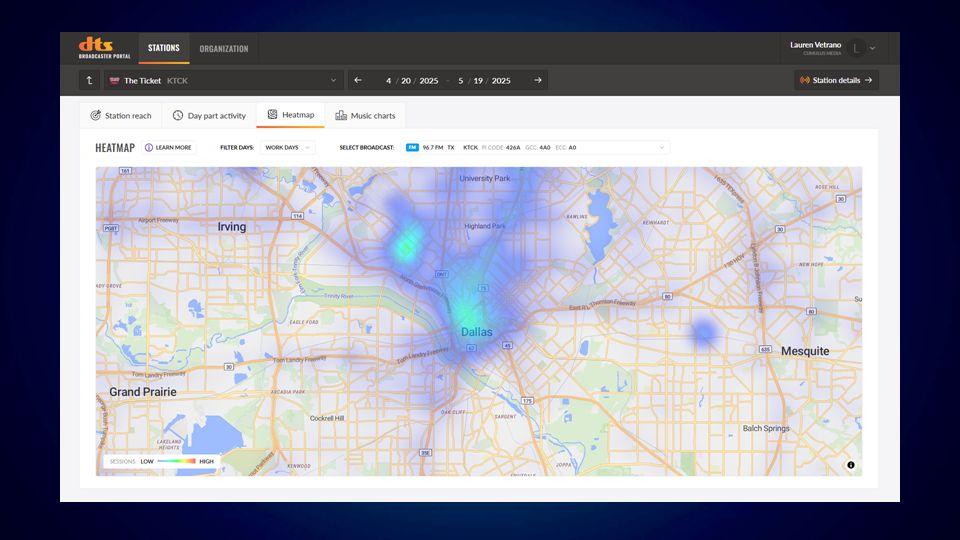The image size is (960, 540).
Task: Edit the start month field 4
Action: (388, 81)
